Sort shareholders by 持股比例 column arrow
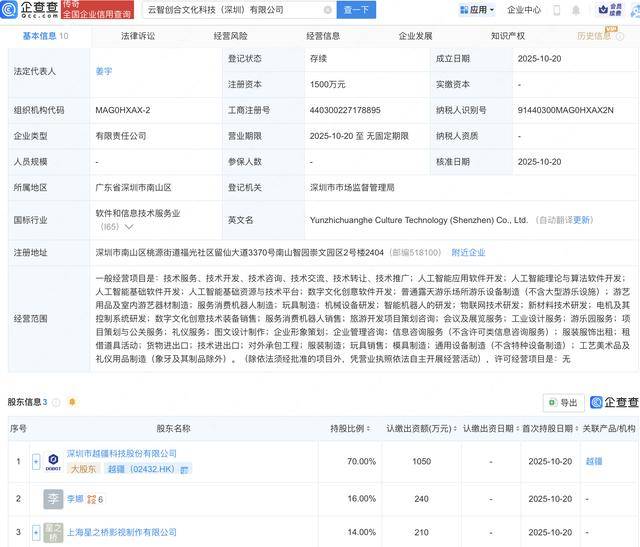The width and height of the screenshot is (640, 547). [x=368, y=429]
